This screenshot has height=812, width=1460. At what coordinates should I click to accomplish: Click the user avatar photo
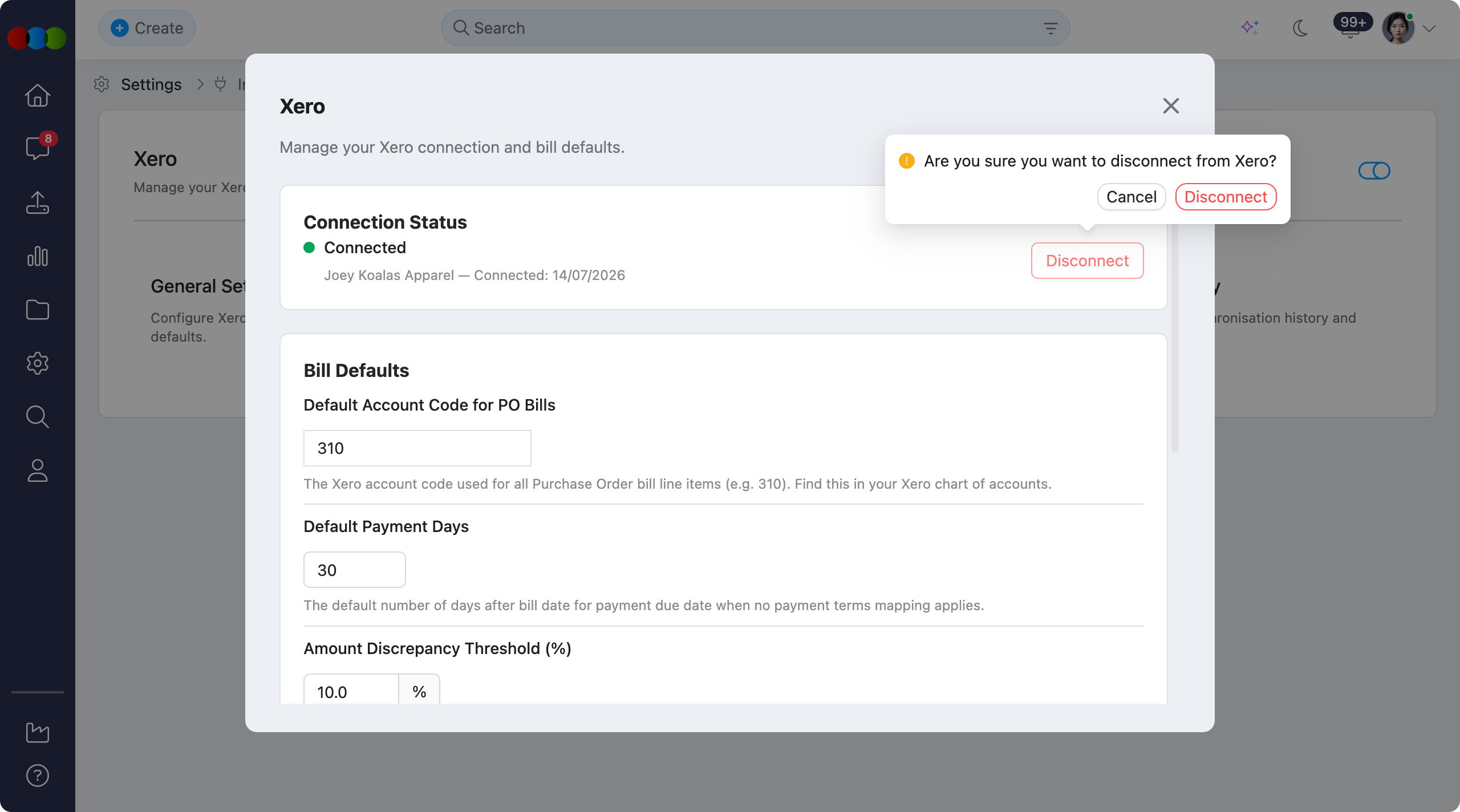click(1398, 28)
